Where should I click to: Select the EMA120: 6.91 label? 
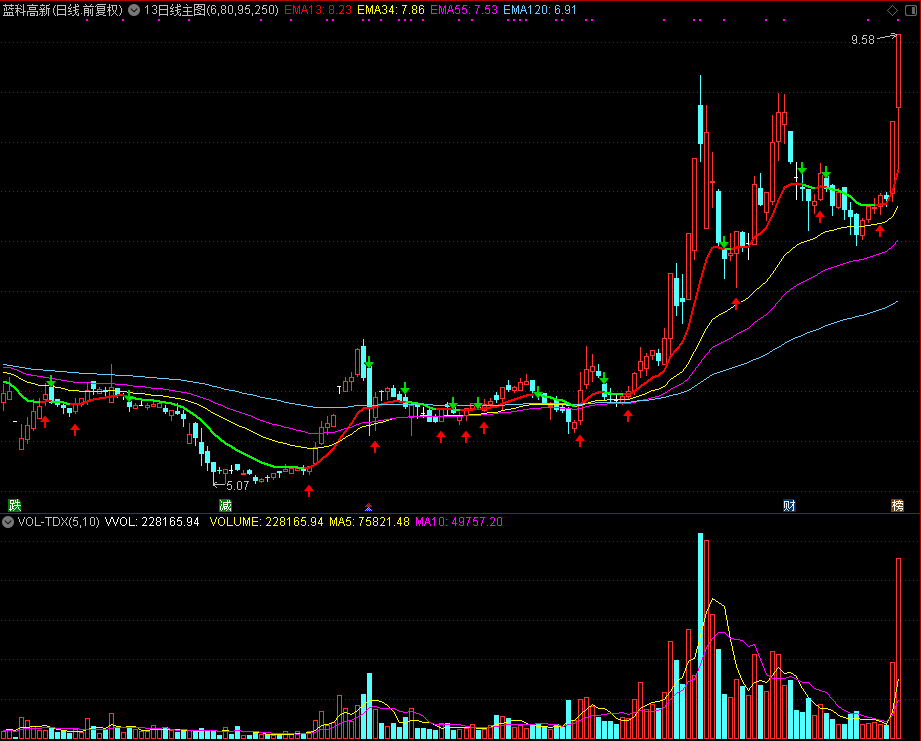click(x=540, y=10)
